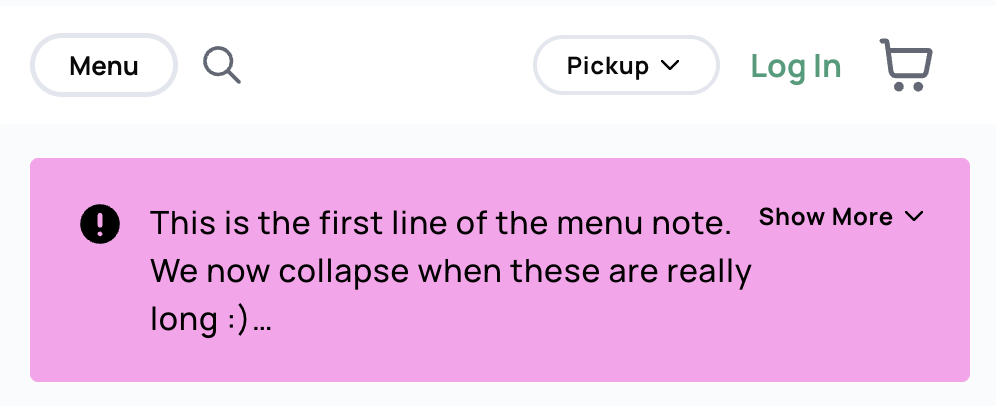Click the magnifying glass search icon
Screen dimensions: 996x406
coord(221,66)
